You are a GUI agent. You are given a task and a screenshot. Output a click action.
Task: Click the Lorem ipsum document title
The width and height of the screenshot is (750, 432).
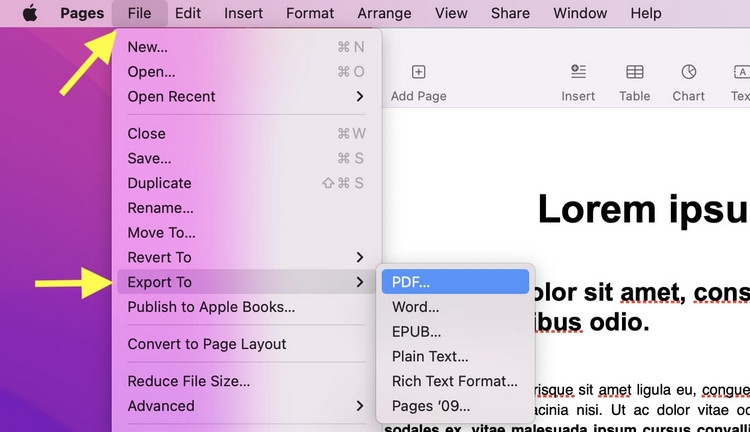(643, 210)
